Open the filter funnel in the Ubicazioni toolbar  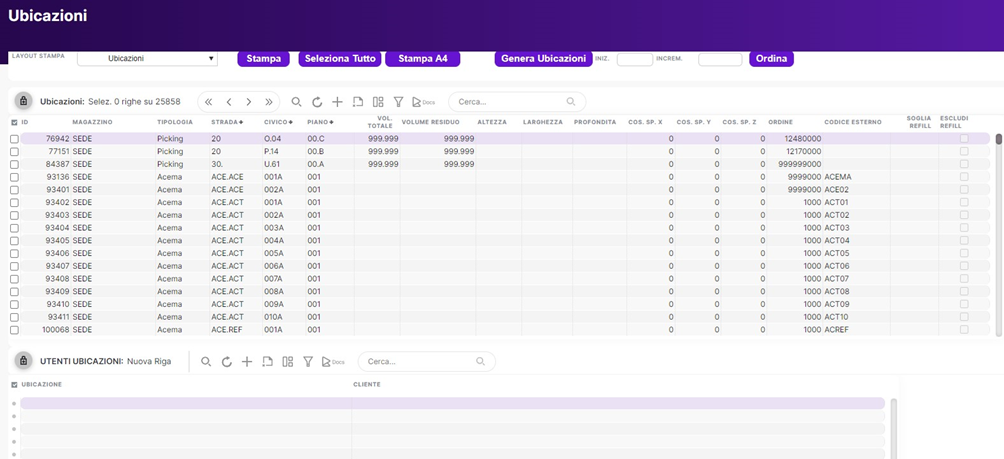[398, 102]
